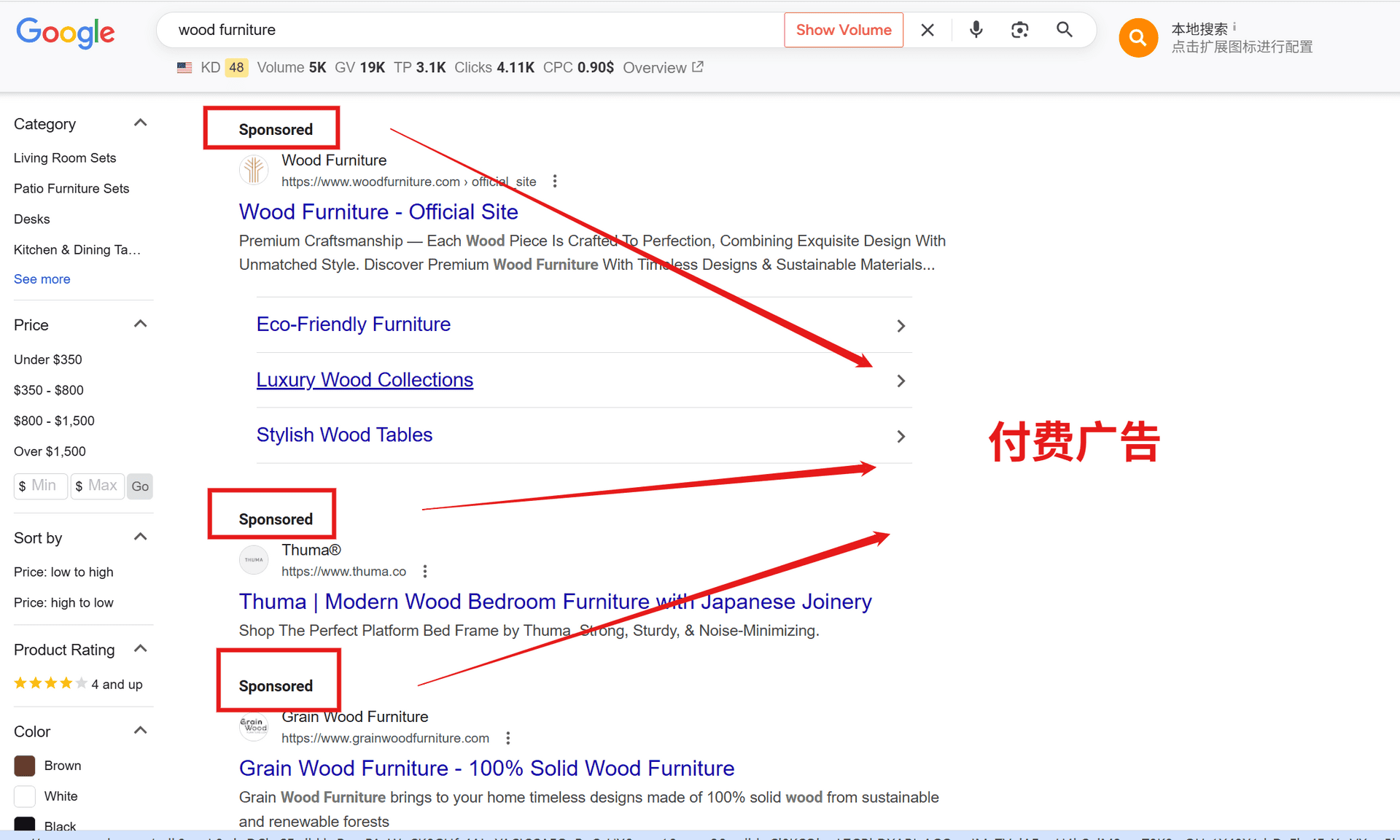
Task: Click the magnifying glass search icon
Action: [1064, 30]
